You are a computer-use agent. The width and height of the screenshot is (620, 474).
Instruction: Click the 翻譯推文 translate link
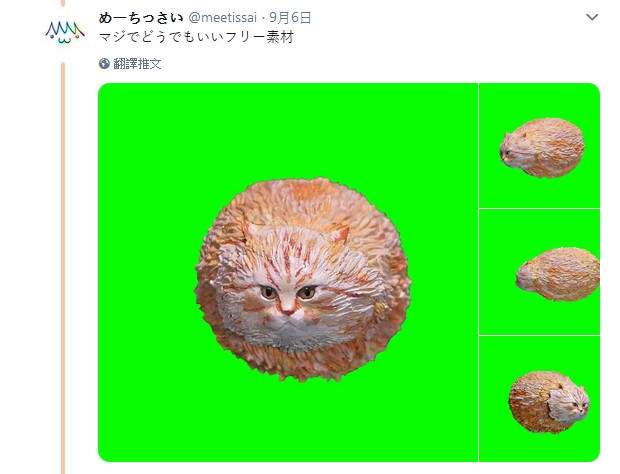[x=137, y=64]
